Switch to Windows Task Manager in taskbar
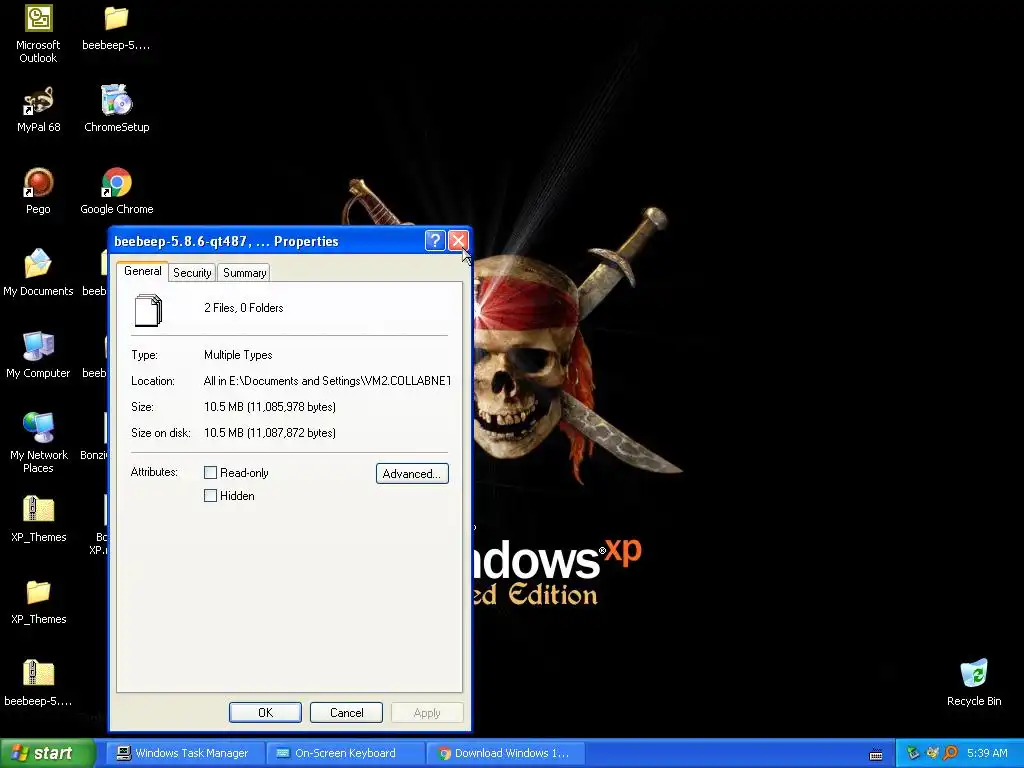Image resolution: width=1024 pixels, height=768 pixels. click(x=185, y=753)
